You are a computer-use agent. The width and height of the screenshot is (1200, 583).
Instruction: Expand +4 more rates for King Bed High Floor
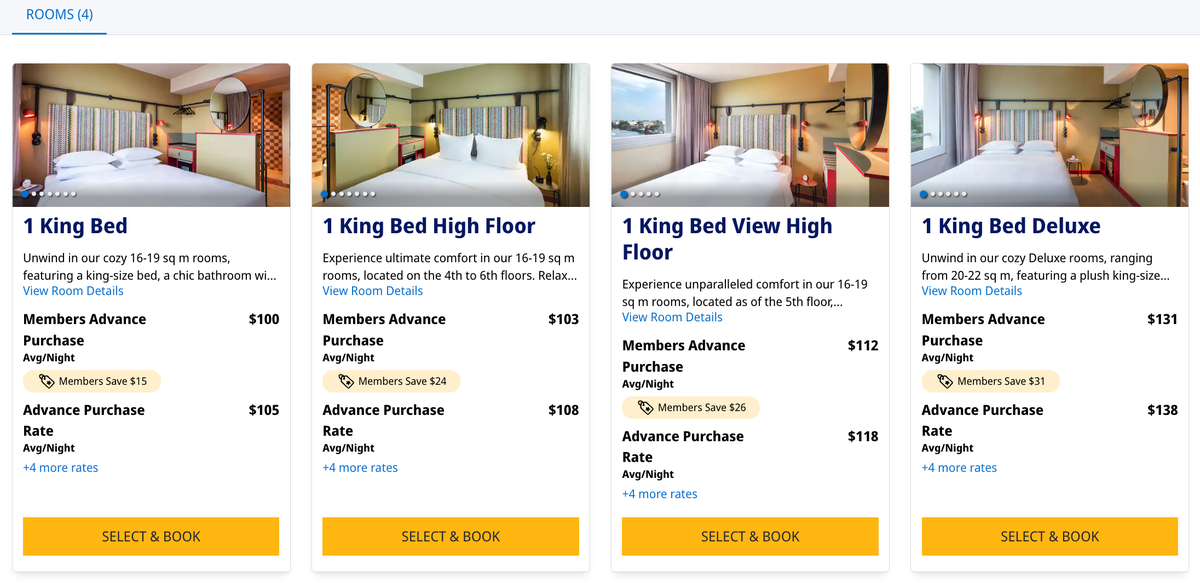pyautogui.click(x=360, y=467)
